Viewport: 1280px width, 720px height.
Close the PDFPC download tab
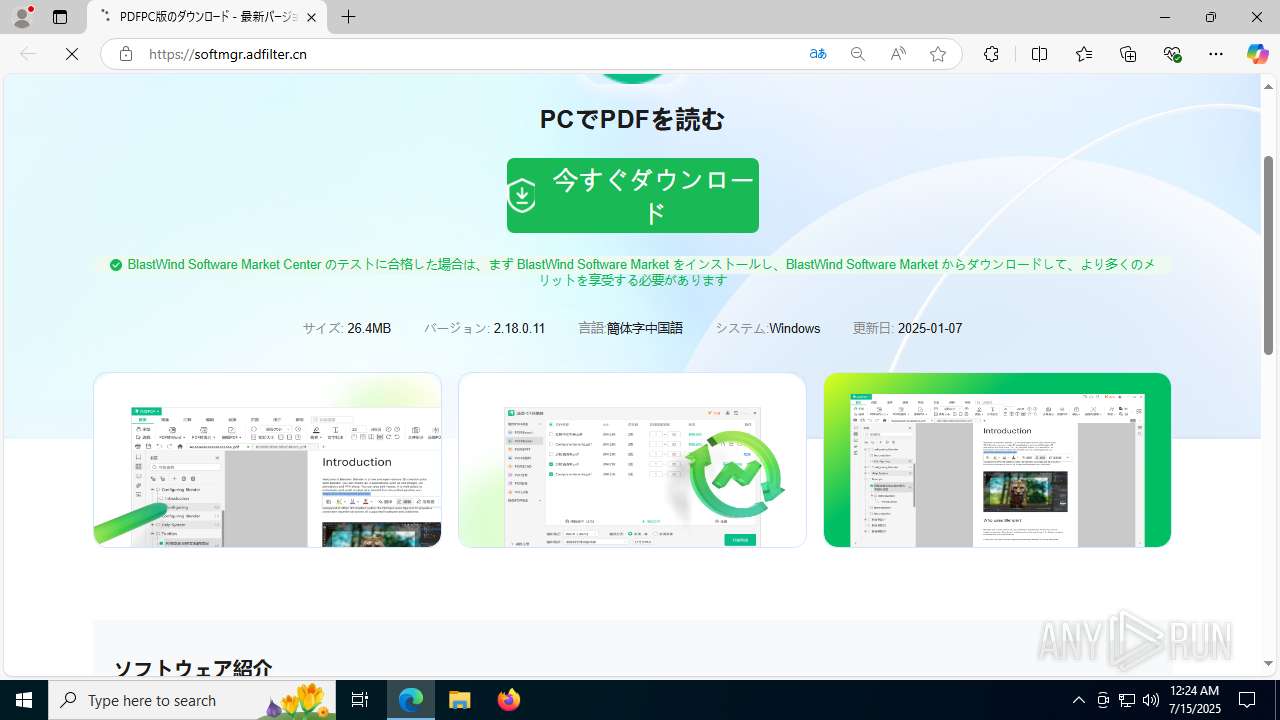click(311, 17)
